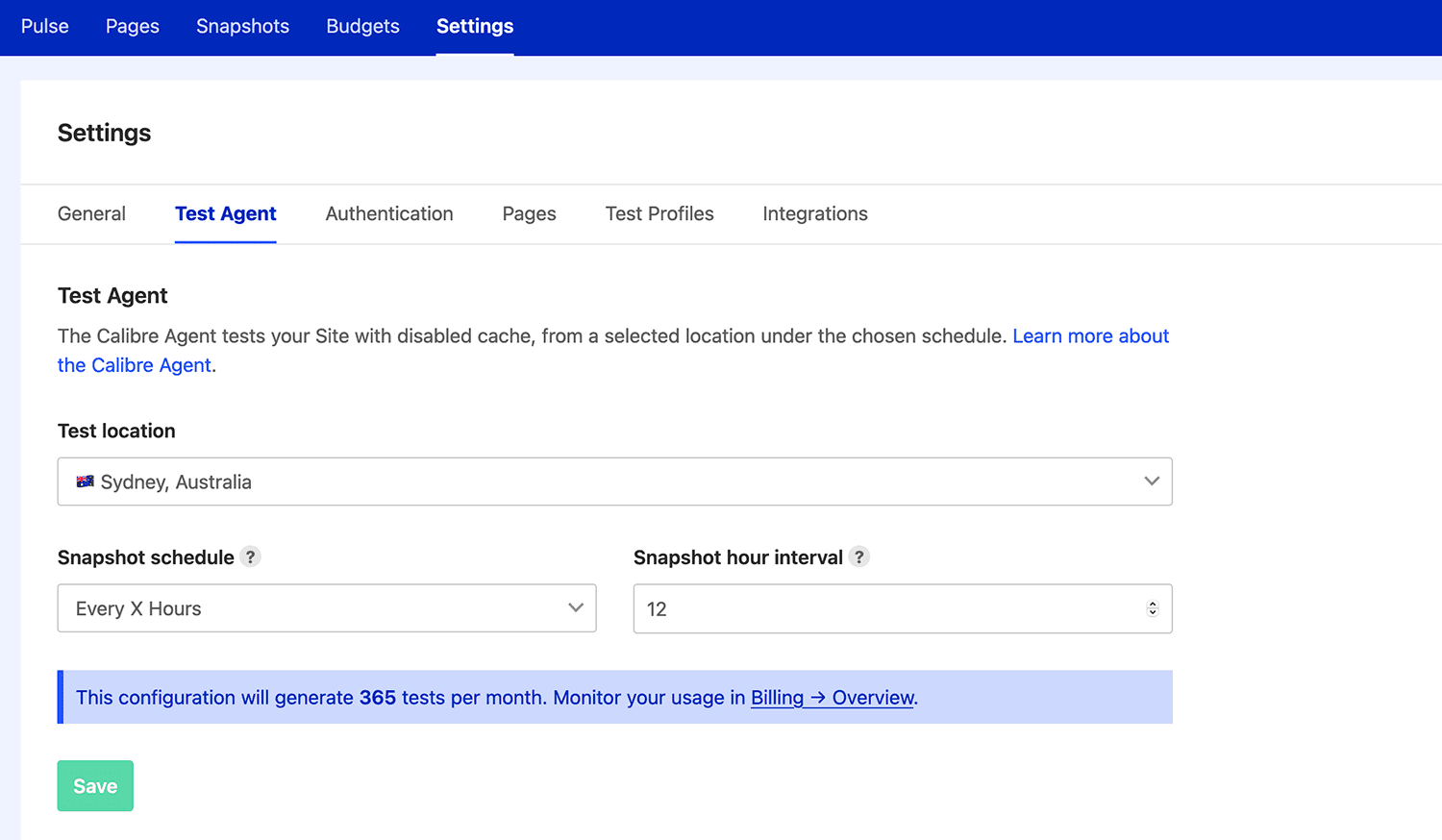Expand the Every X Hours selector chevron
The image size is (1442, 840).
coord(575,607)
